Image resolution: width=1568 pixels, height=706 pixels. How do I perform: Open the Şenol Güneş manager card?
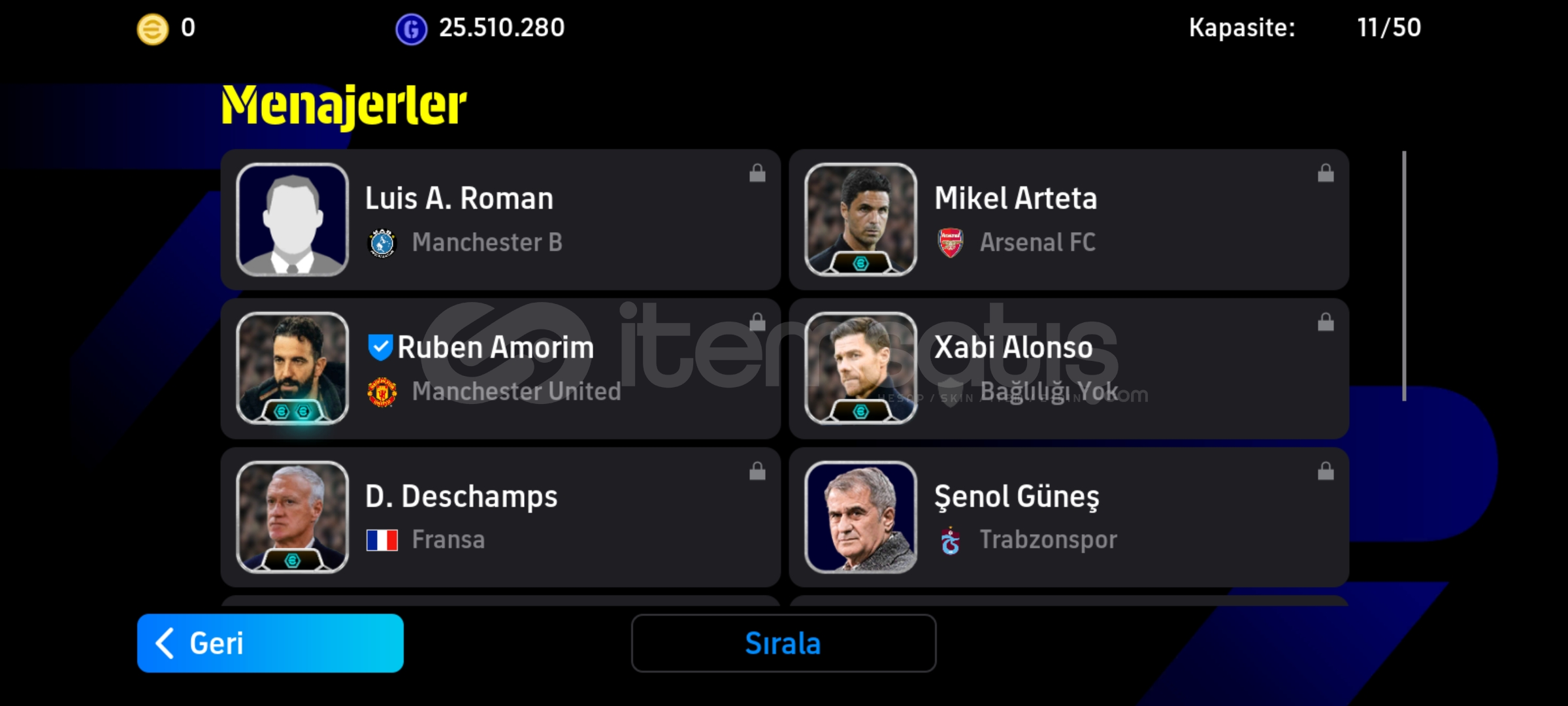1069,517
